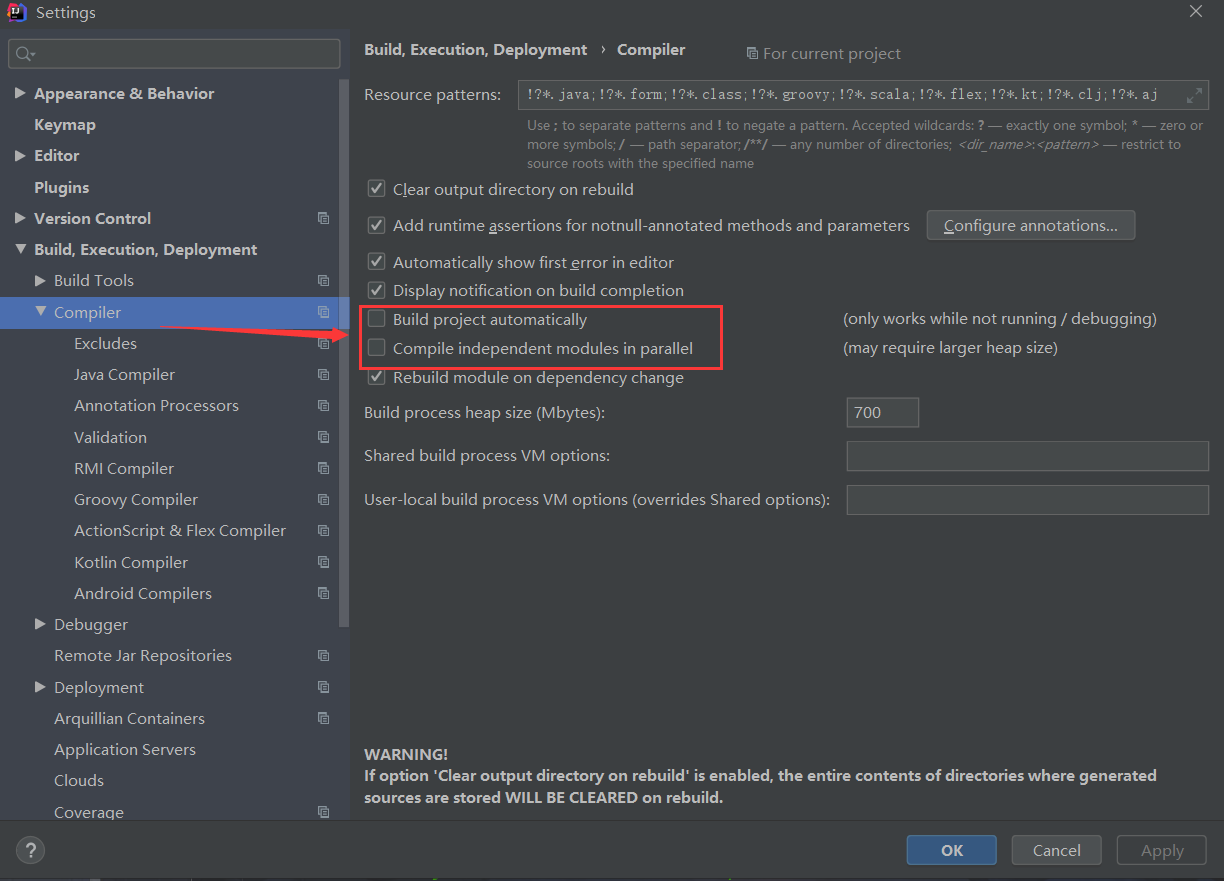Image resolution: width=1224 pixels, height=881 pixels.
Task: Expand the Deployment node arrow
Action: click(40, 687)
